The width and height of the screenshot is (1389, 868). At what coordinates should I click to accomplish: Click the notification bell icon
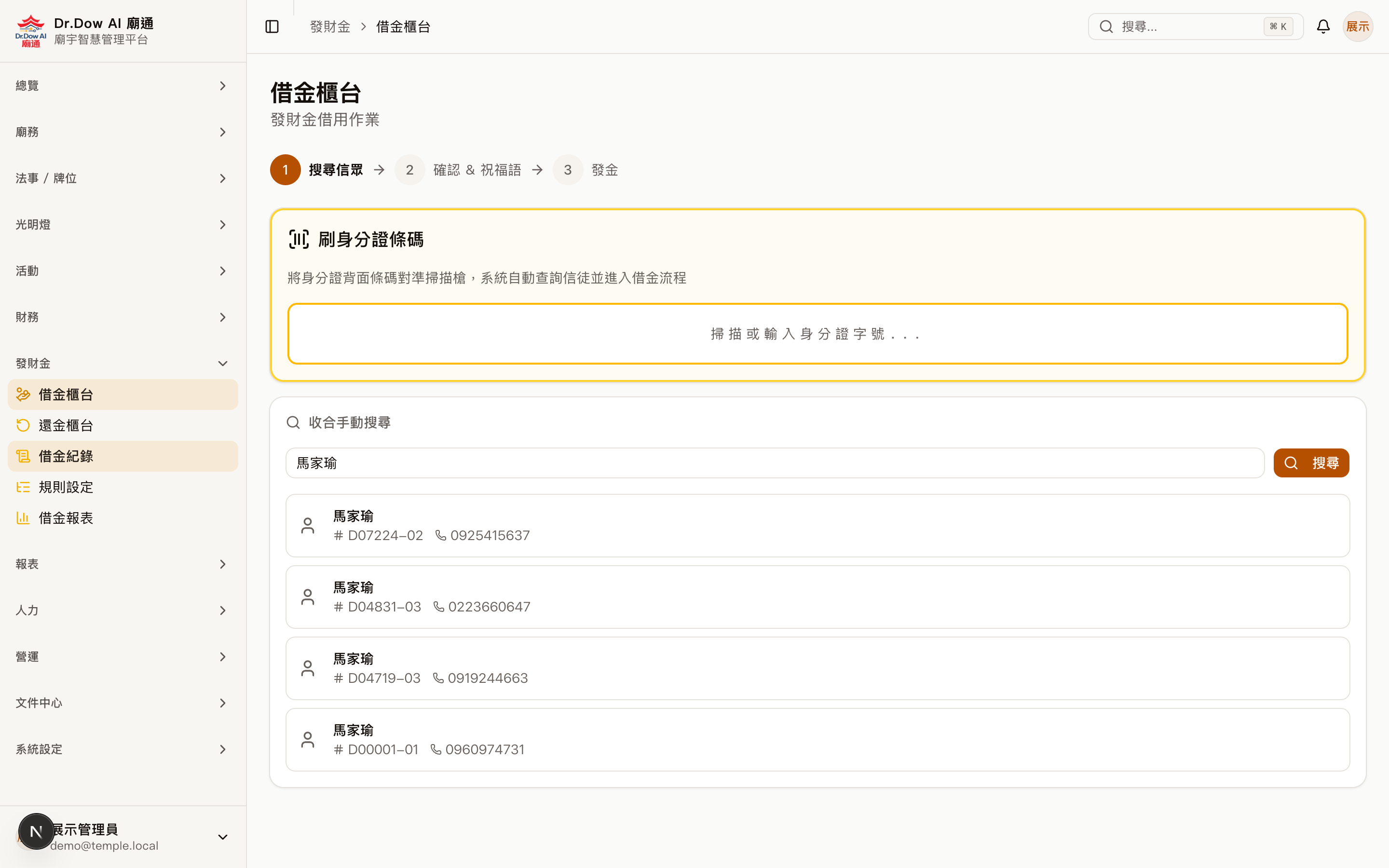pyautogui.click(x=1323, y=26)
